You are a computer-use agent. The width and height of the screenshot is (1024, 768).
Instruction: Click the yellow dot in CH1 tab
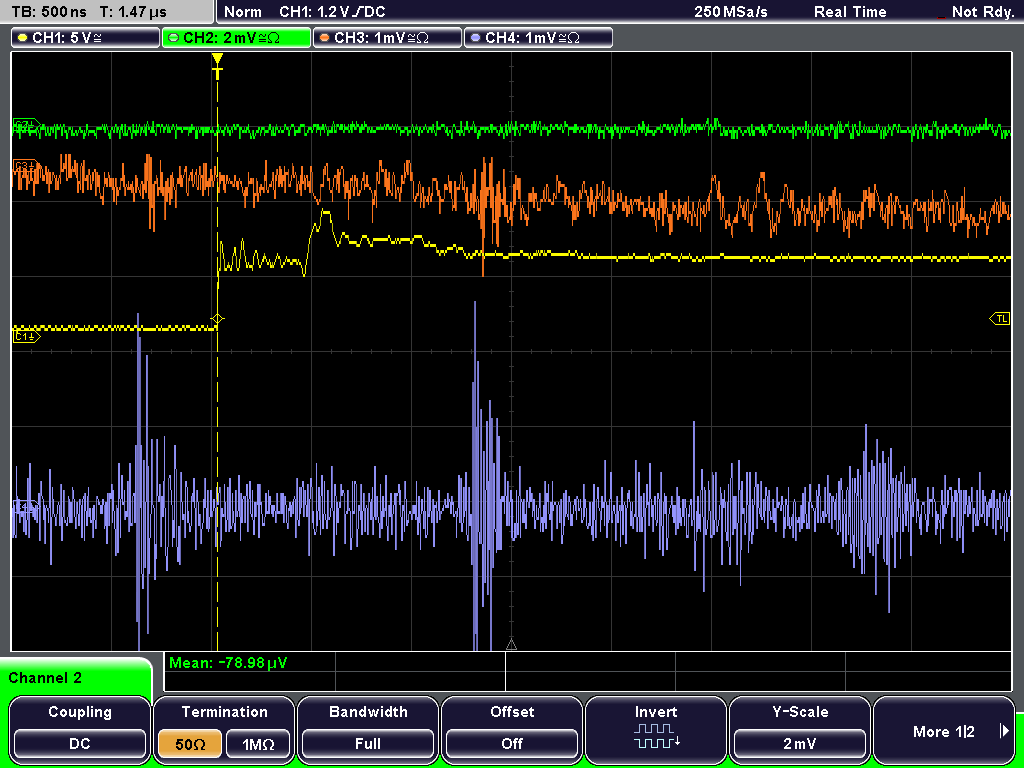coord(23,38)
